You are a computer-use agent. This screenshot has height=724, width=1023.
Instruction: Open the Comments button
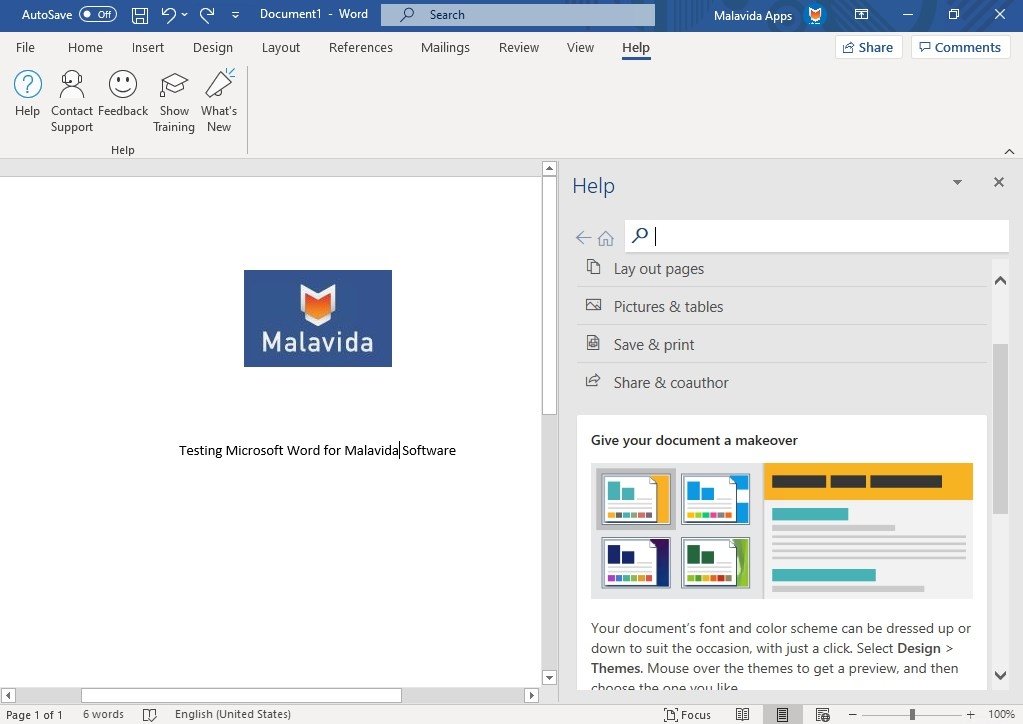pos(960,47)
